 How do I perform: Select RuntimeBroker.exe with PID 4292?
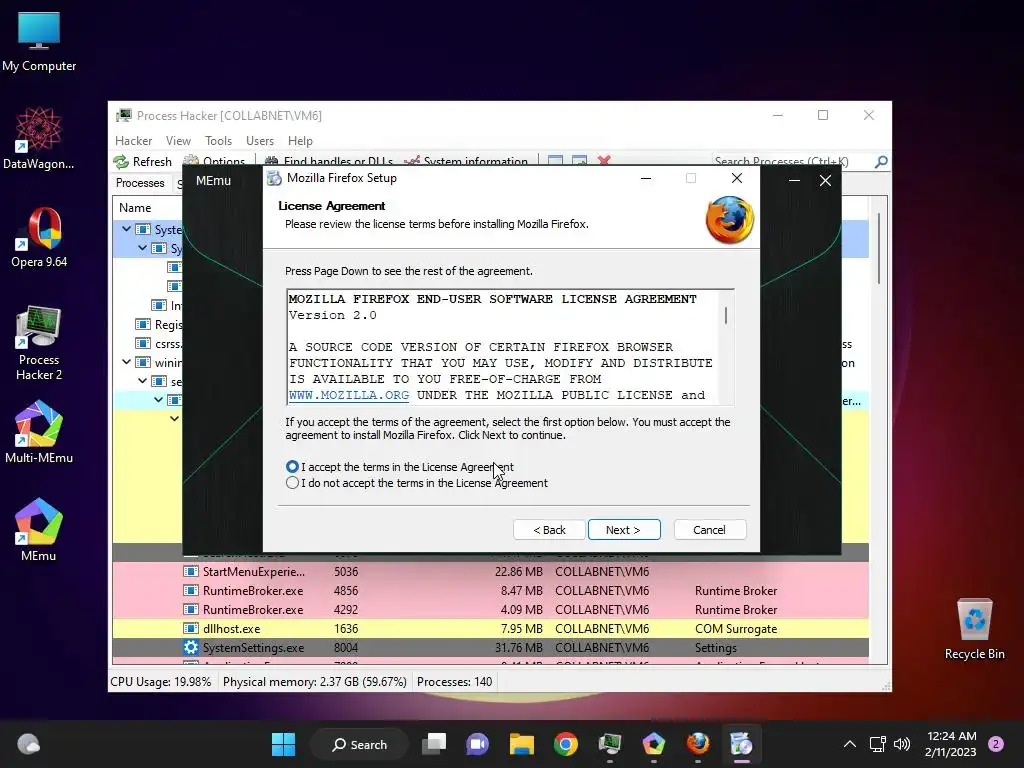click(490, 609)
